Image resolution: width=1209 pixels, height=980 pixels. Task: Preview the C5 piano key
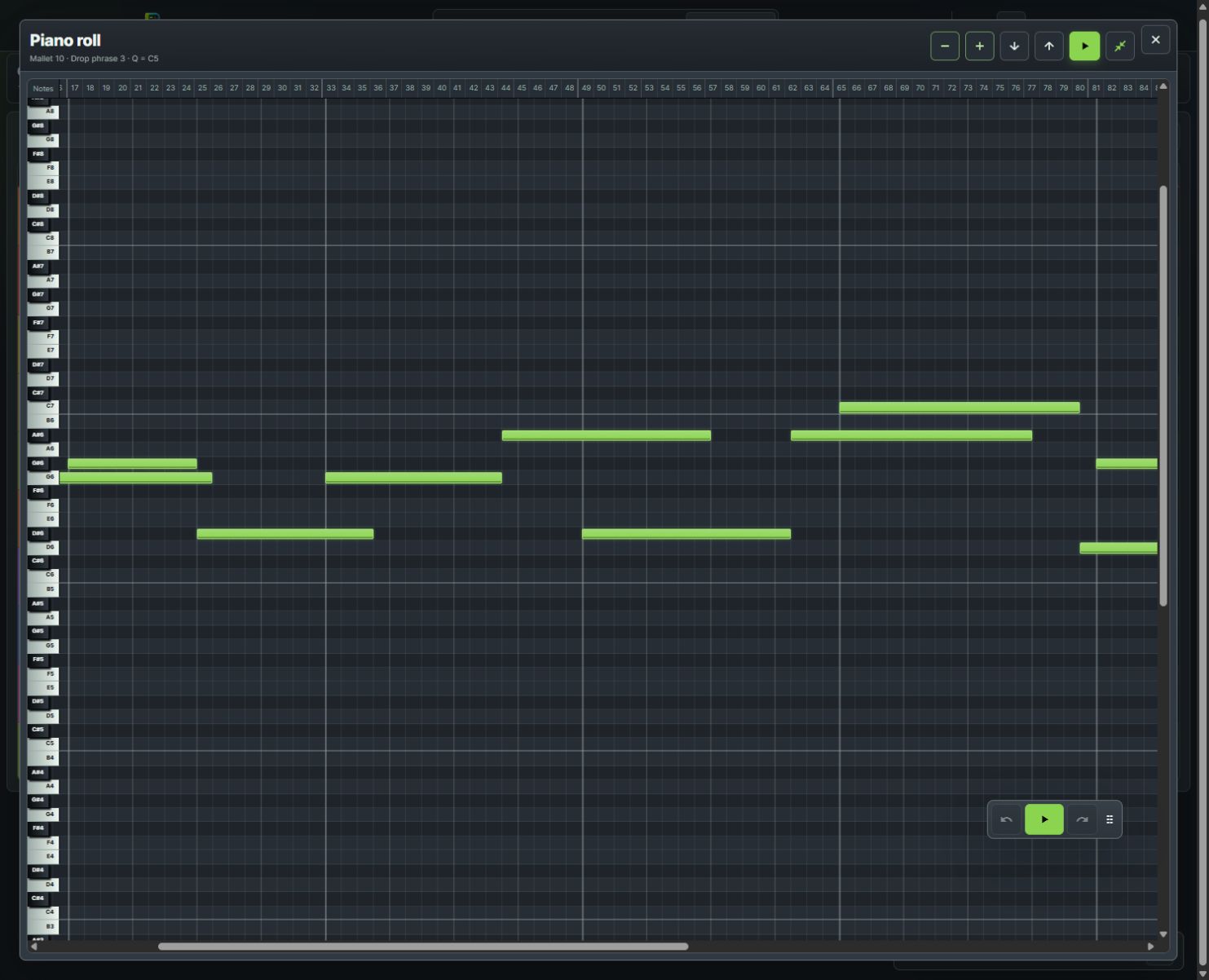click(x=43, y=744)
